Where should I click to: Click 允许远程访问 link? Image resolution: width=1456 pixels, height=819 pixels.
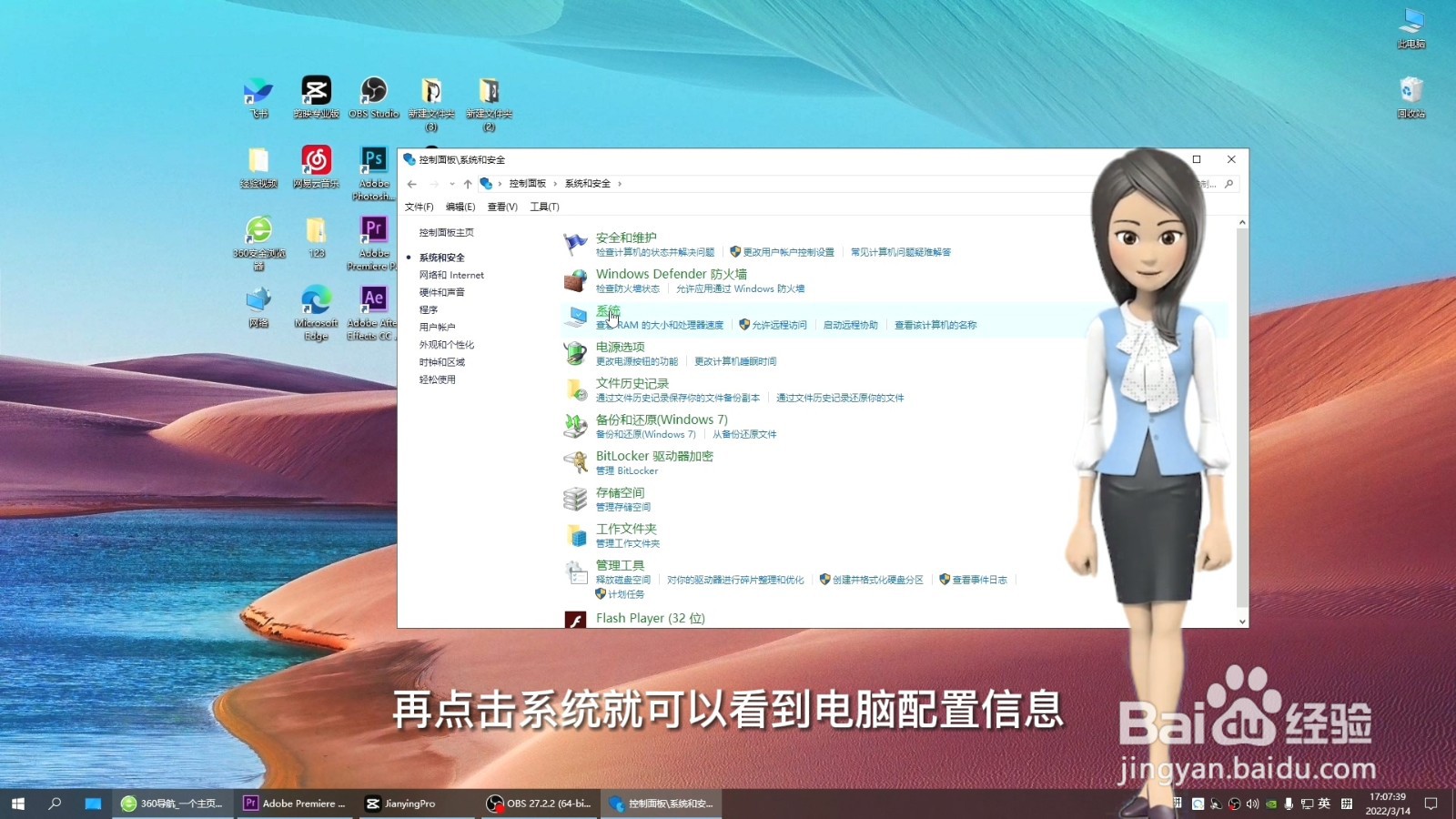tap(779, 325)
